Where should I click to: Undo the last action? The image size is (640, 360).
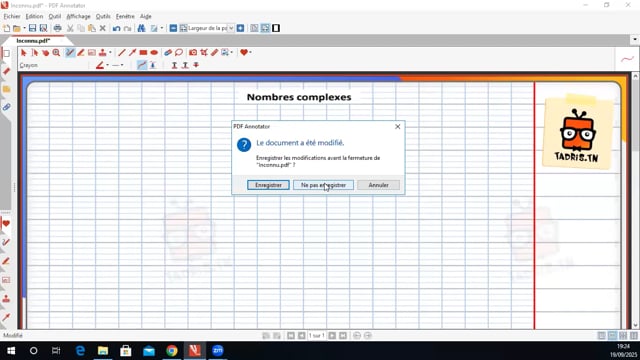point(116,28)
